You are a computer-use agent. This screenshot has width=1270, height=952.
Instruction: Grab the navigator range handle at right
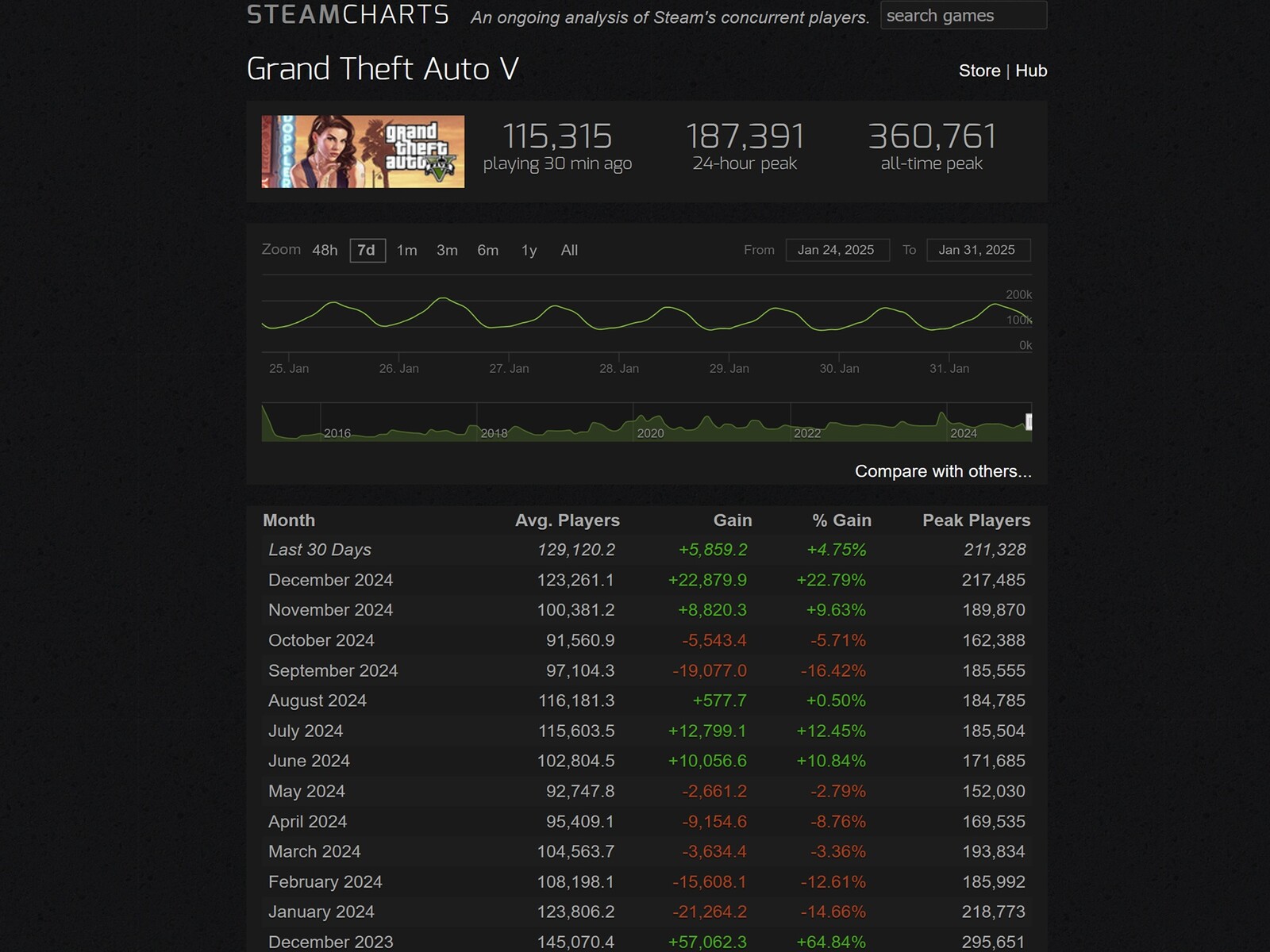click(x=1029, y=422)
